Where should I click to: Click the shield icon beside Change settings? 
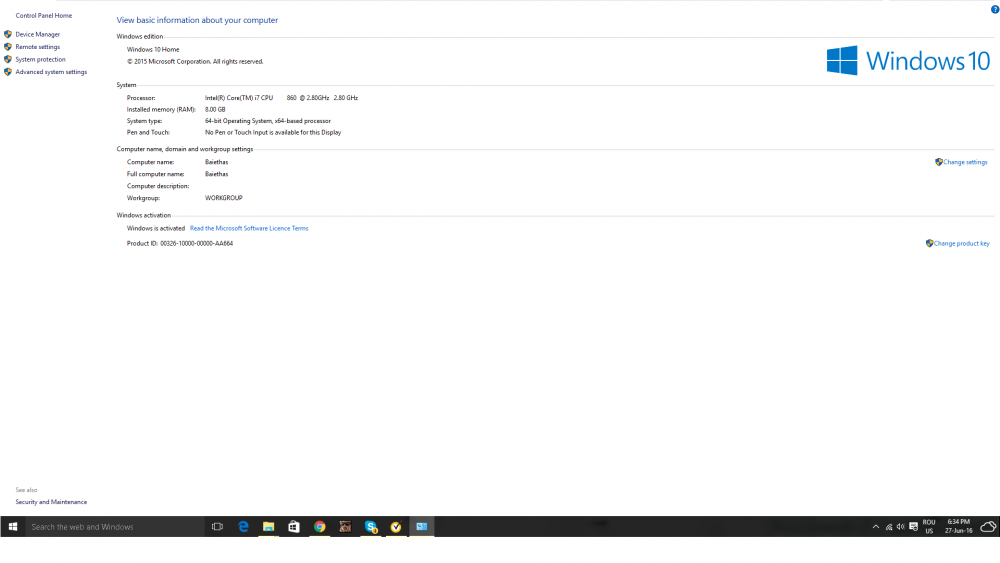coord(939,162)
